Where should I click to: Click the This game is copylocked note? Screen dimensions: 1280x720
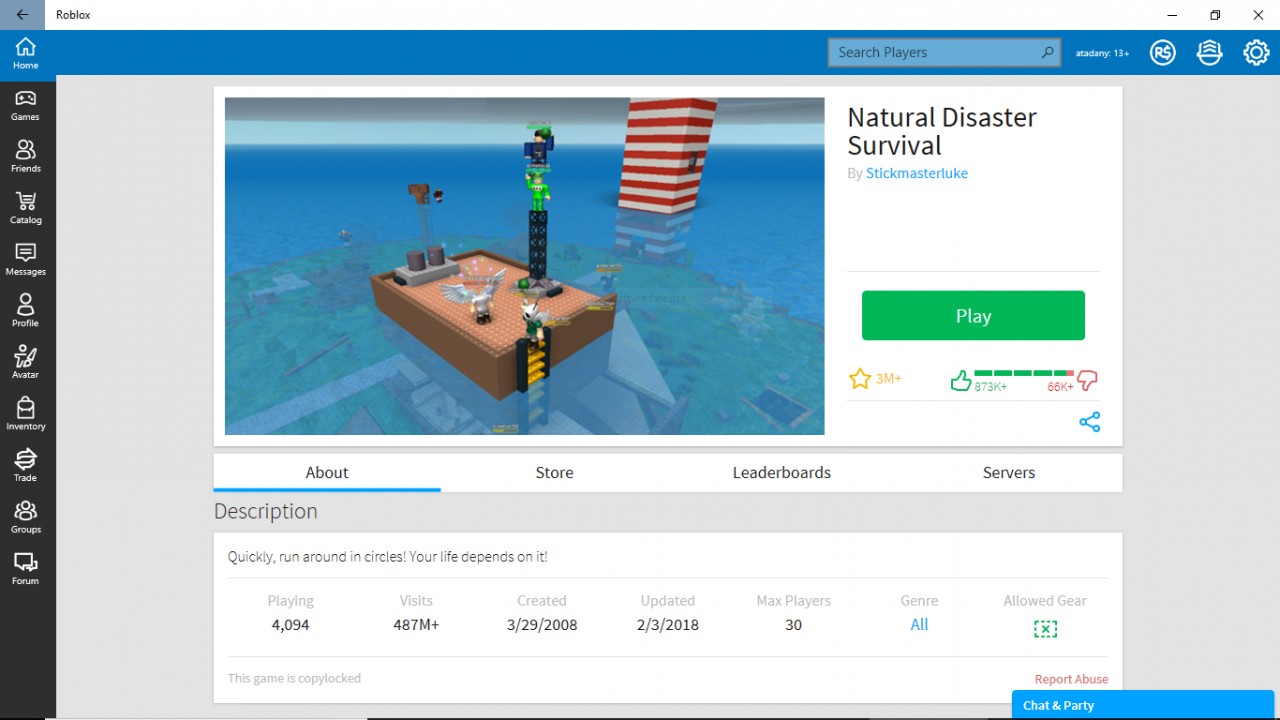[294, 678]
